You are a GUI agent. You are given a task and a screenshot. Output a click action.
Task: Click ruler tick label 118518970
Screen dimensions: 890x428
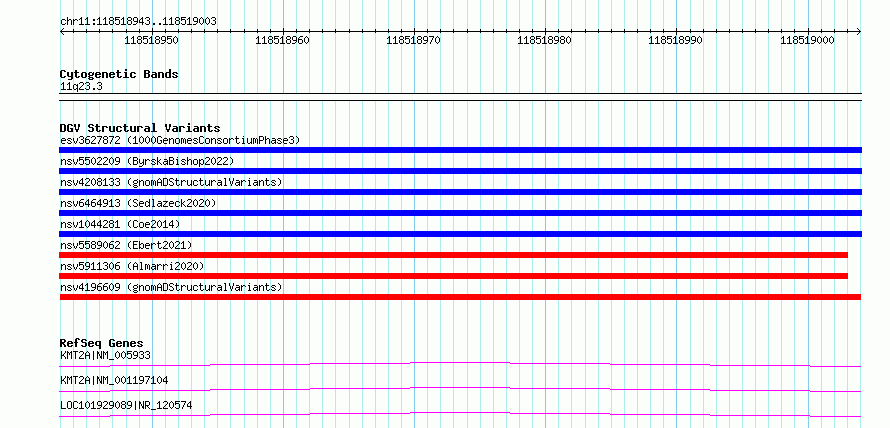pyautogui.click(x=413, y=40)
